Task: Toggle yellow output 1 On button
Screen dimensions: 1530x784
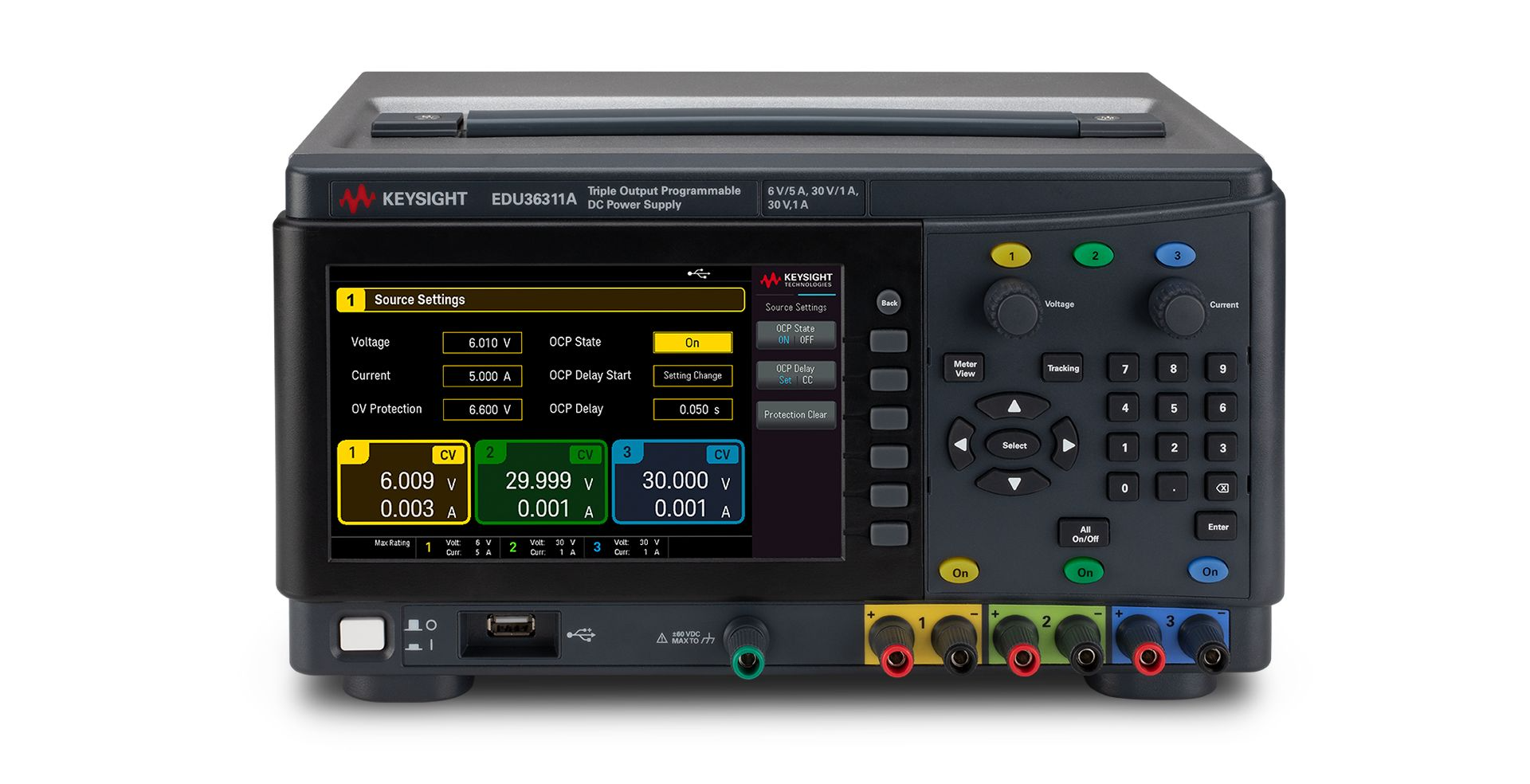Action: point(960,572)
